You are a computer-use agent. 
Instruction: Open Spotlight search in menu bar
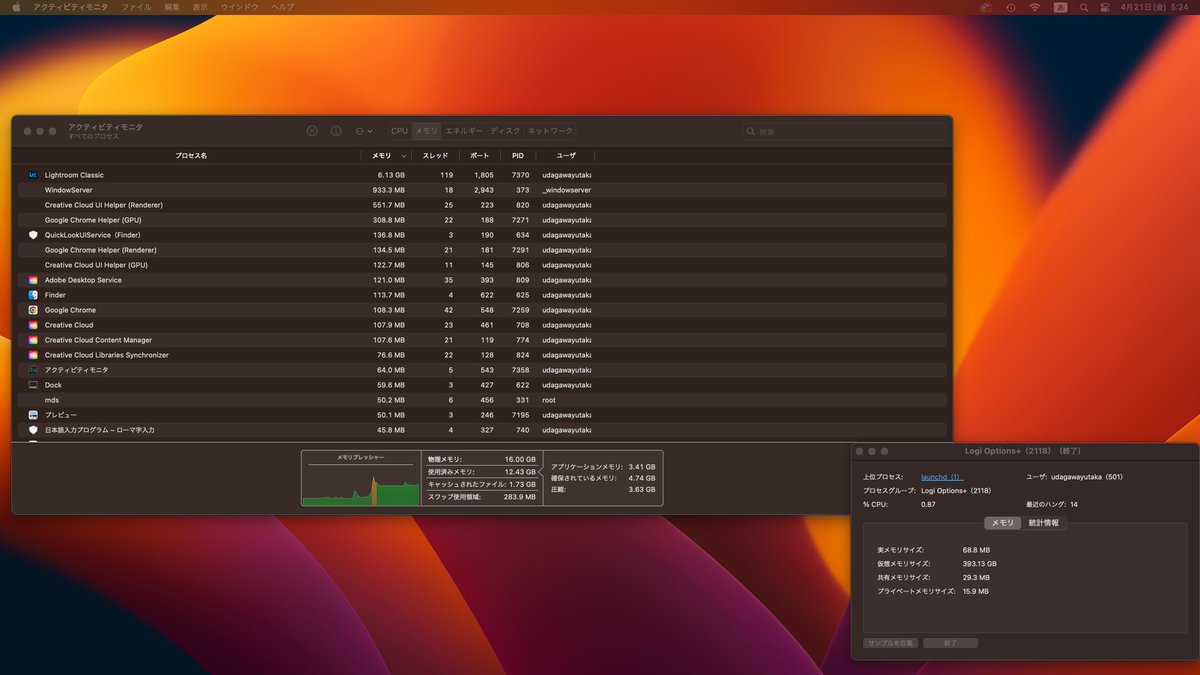[x=1083, y=7]
